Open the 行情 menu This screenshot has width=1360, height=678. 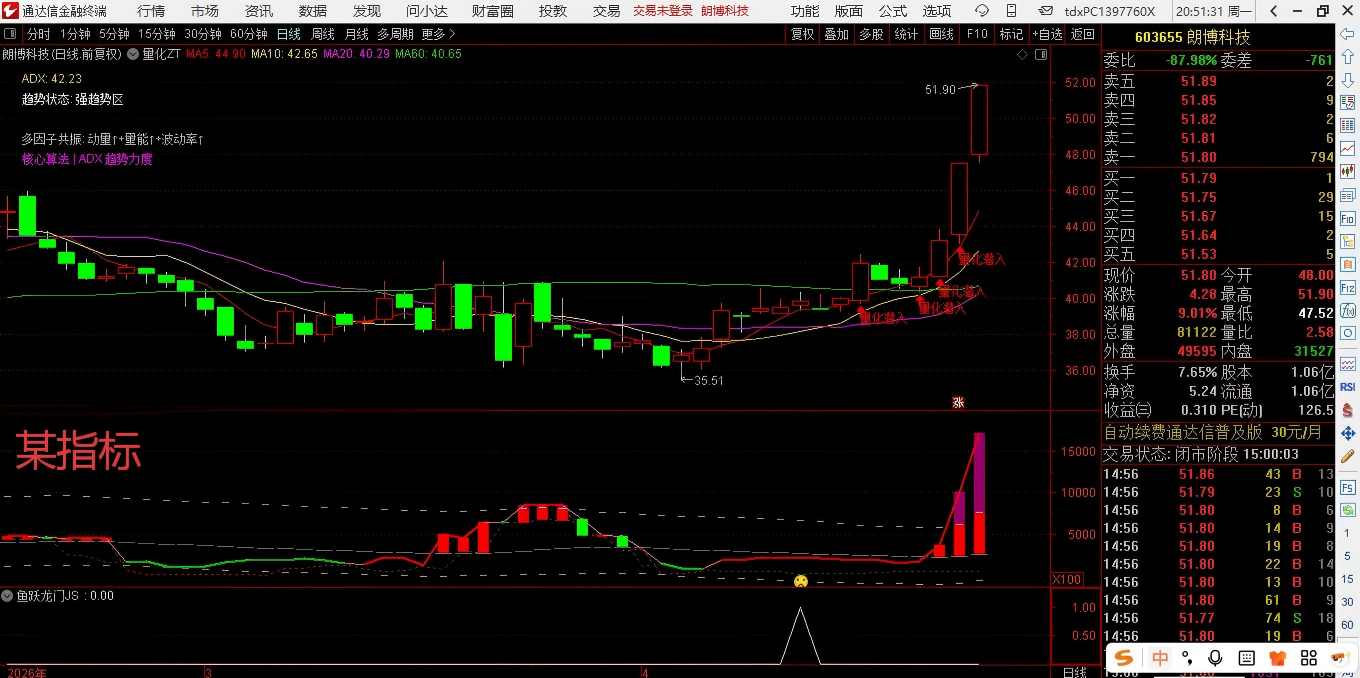pos(151,11)
